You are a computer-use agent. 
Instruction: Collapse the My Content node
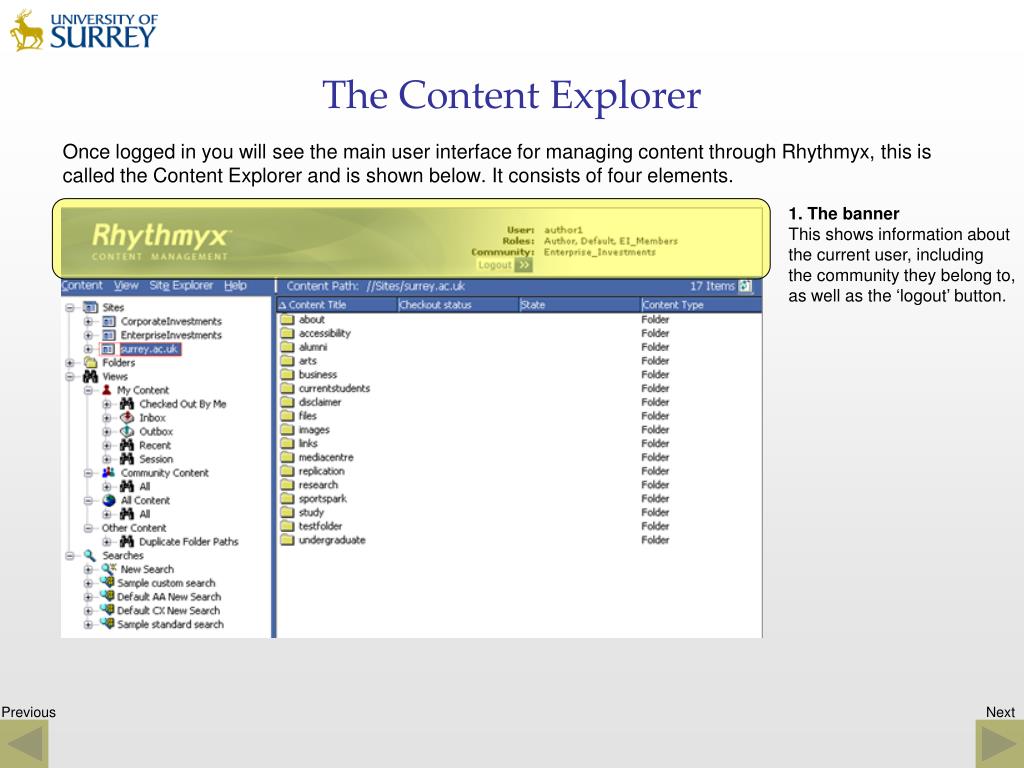click(x=88, y=391)
